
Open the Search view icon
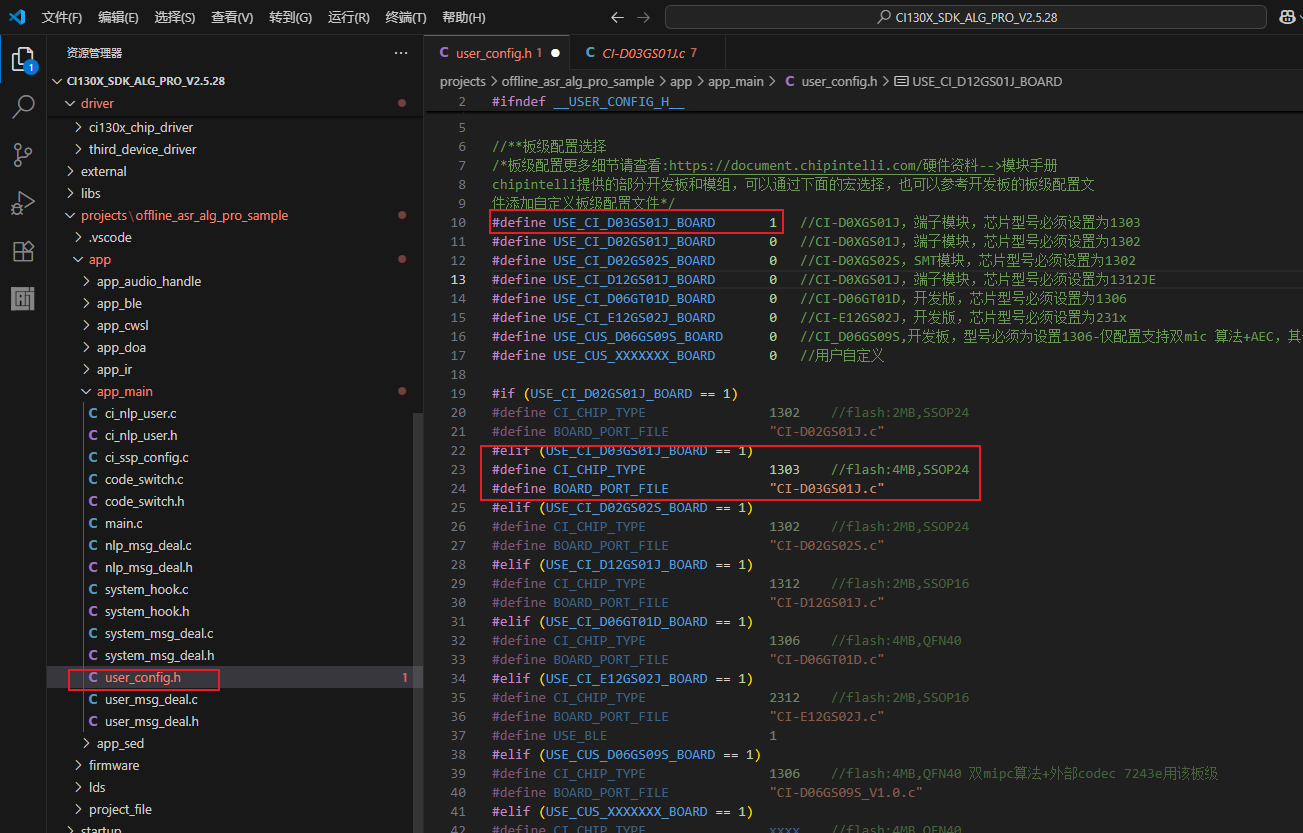click(23, 106)
